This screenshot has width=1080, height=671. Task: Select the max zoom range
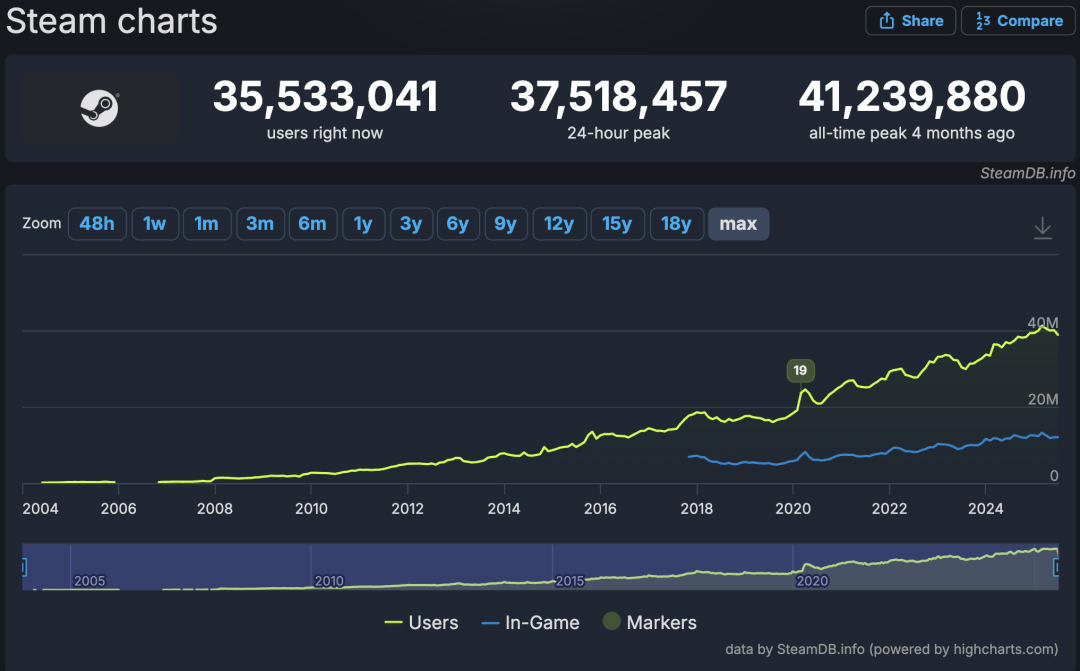click(738, 224)
